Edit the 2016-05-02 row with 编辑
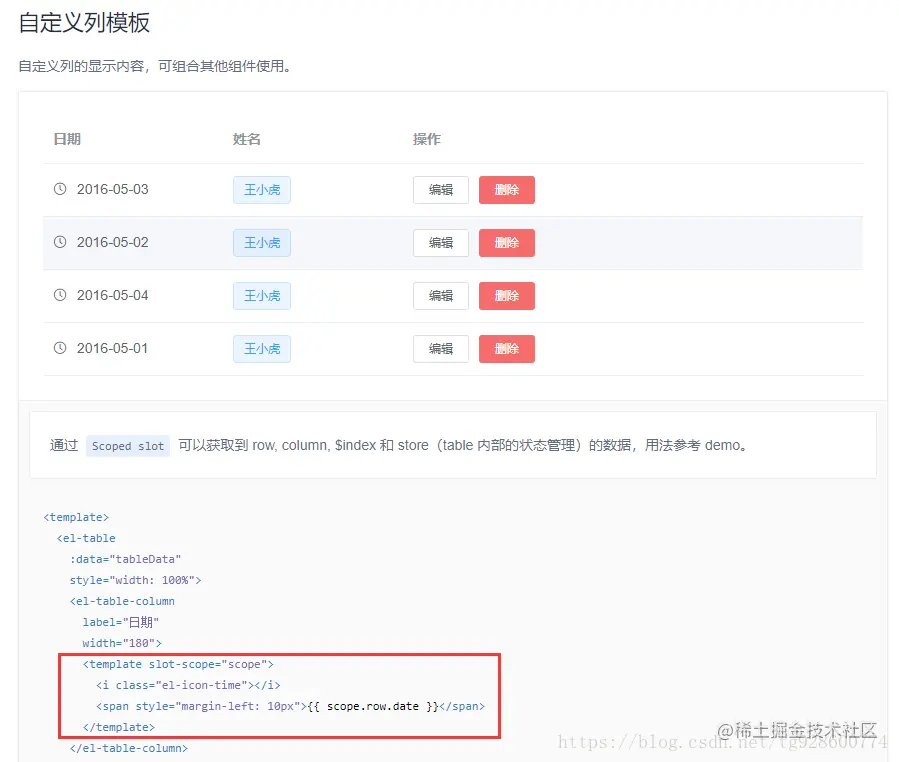 [441, 243]
